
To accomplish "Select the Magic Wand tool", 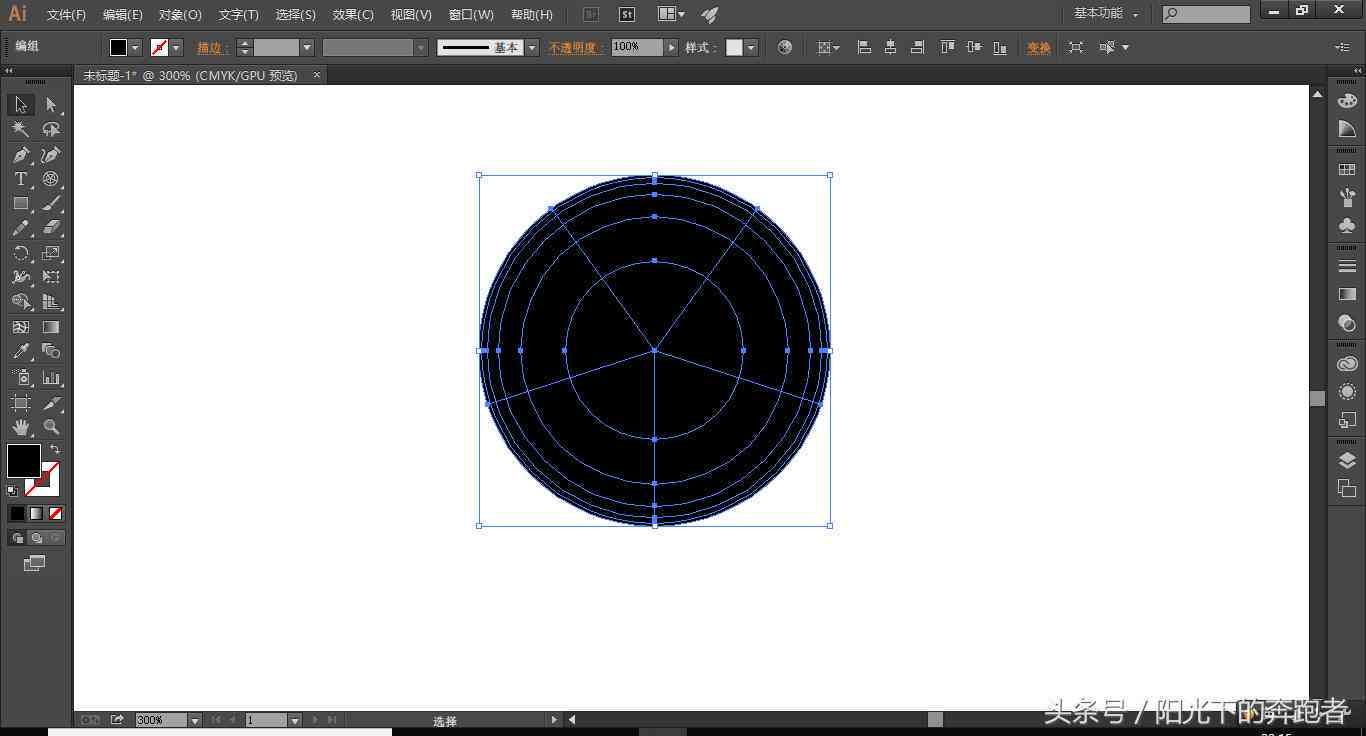I will click(x=21, y=129).
